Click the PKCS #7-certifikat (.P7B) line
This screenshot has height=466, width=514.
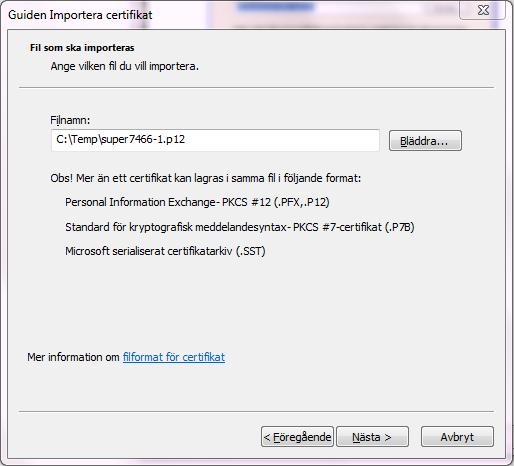[x=239, y=227]
